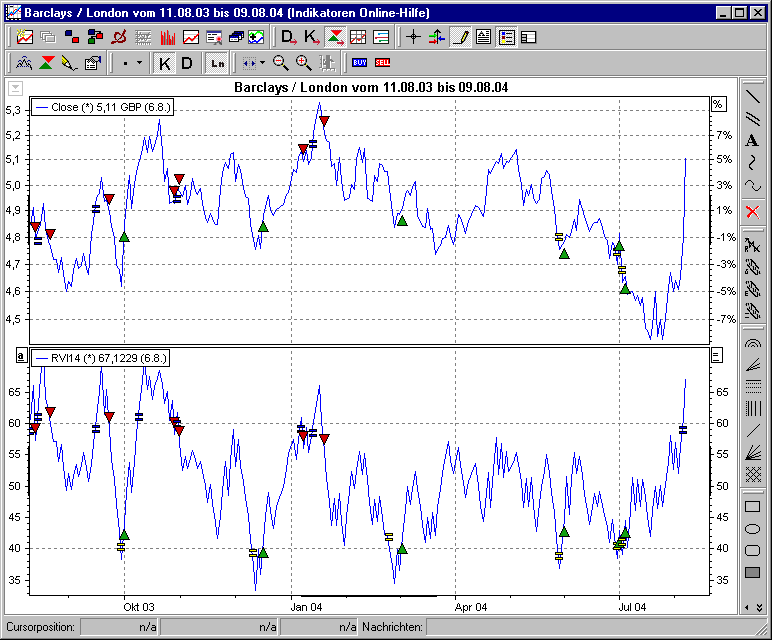This screenshot has width=772, height=640.
Task: Click the SELL signal icon
Action: [382, 63]
